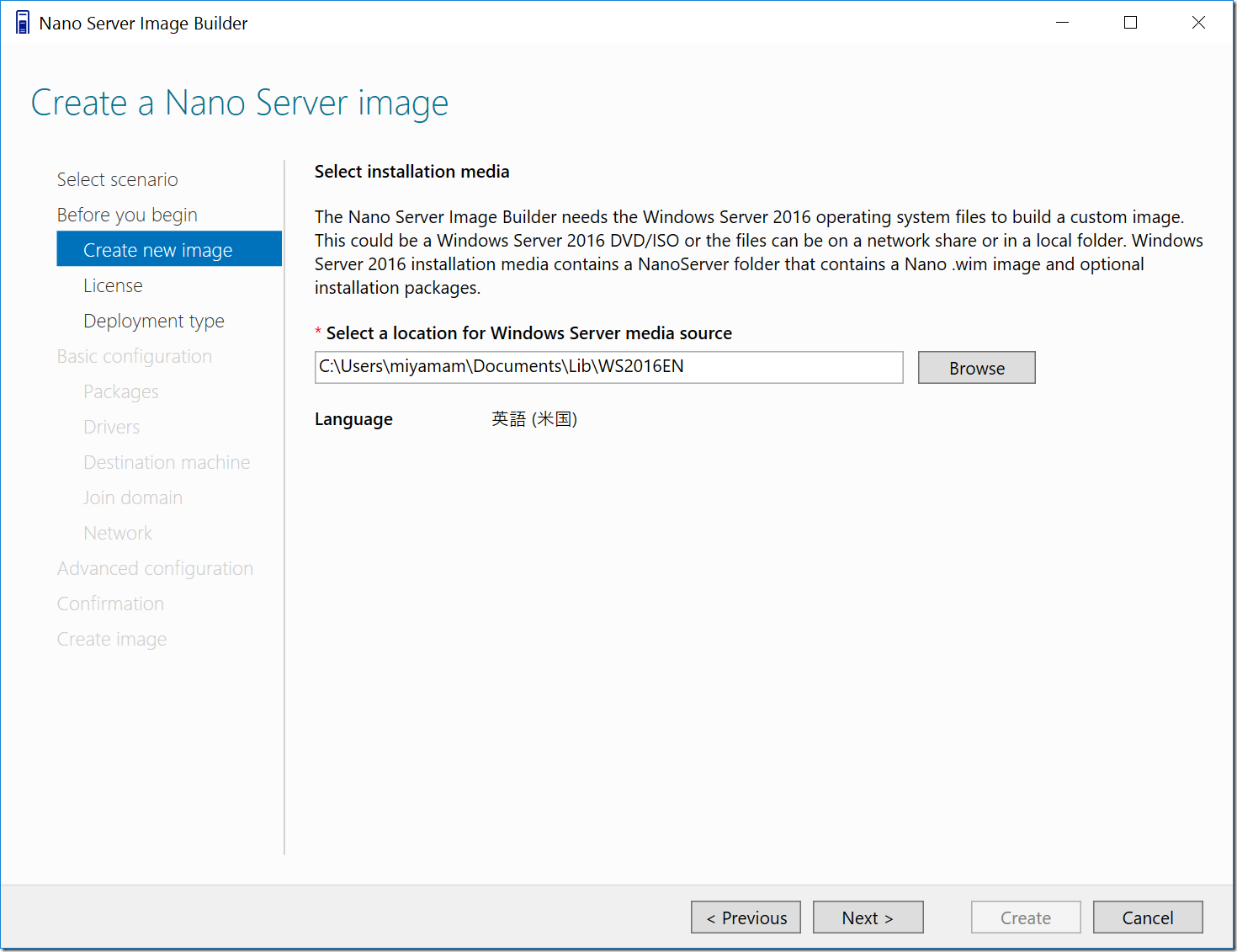The image size is (1237, 952).
Task: Close the Nano Server Image Builder window
Action: (x=1198, y=23)
